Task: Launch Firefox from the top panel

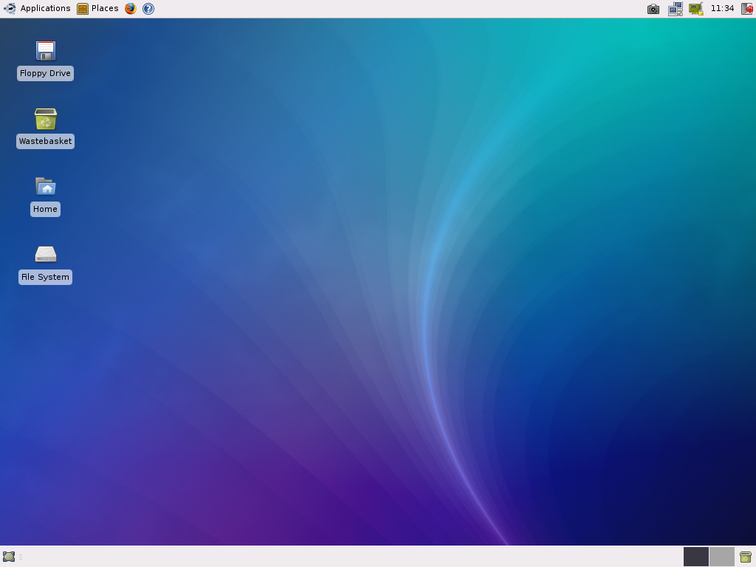Action: click(130, 9)
